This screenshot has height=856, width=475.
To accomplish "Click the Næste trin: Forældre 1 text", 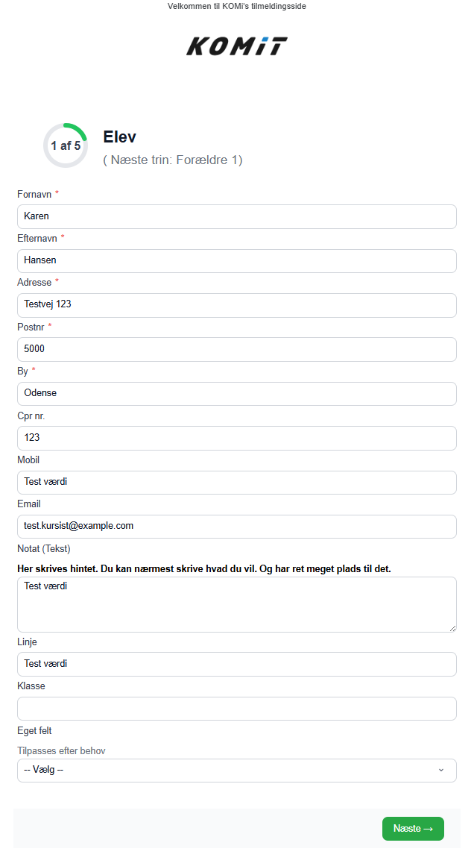I will point(173,160).
